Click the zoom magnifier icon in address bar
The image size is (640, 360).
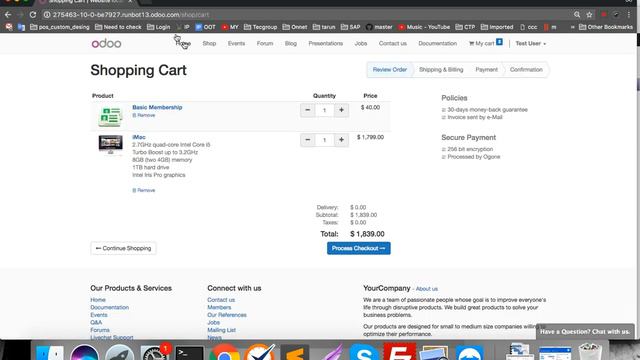point(577,15)
